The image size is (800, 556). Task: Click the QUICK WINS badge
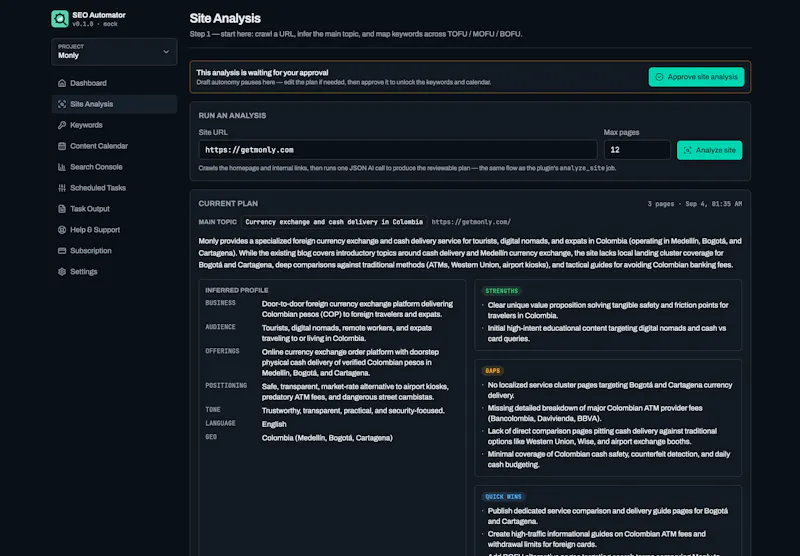pos(503,496)
